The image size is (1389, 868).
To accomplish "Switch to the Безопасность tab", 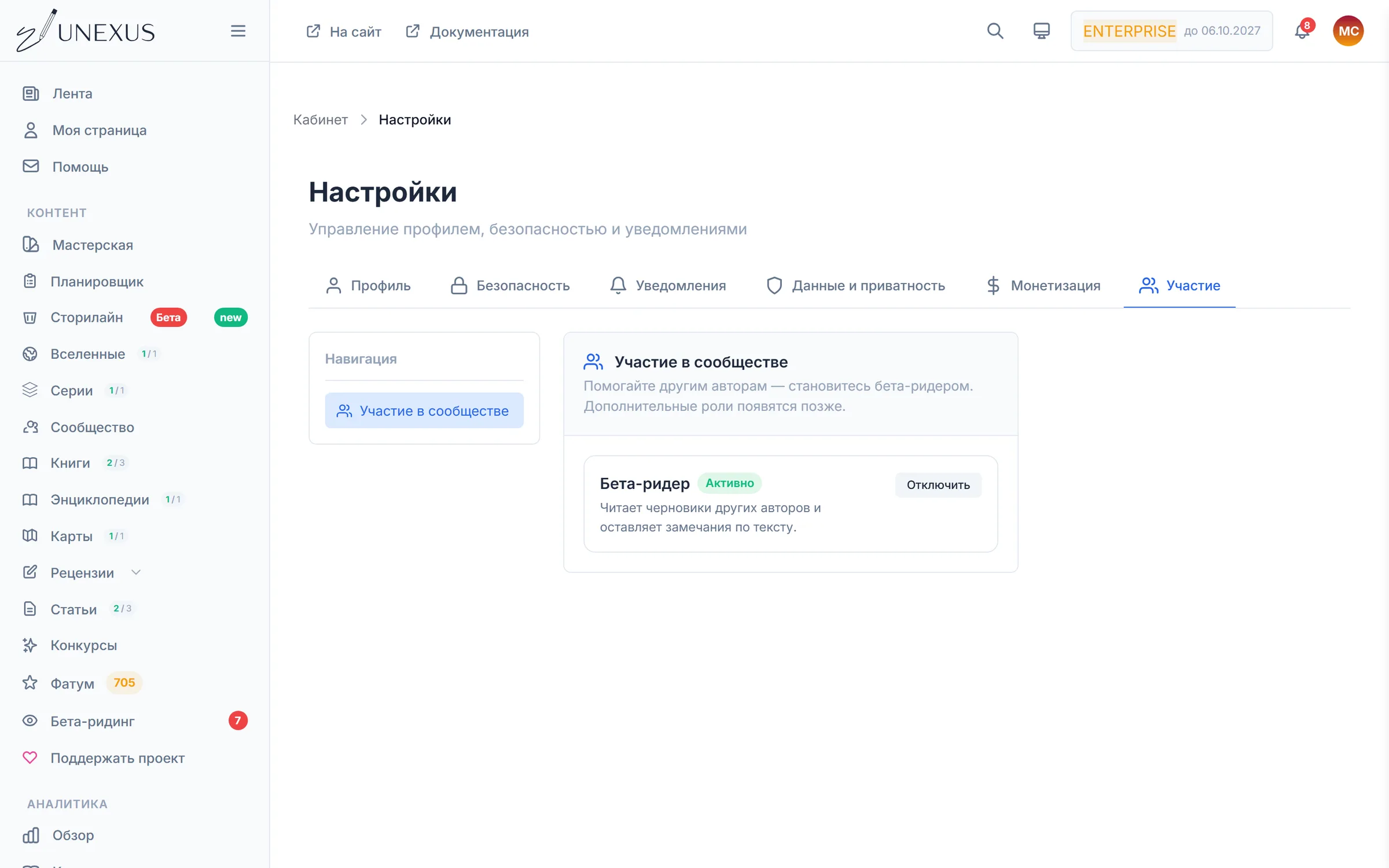I will 510,285.
